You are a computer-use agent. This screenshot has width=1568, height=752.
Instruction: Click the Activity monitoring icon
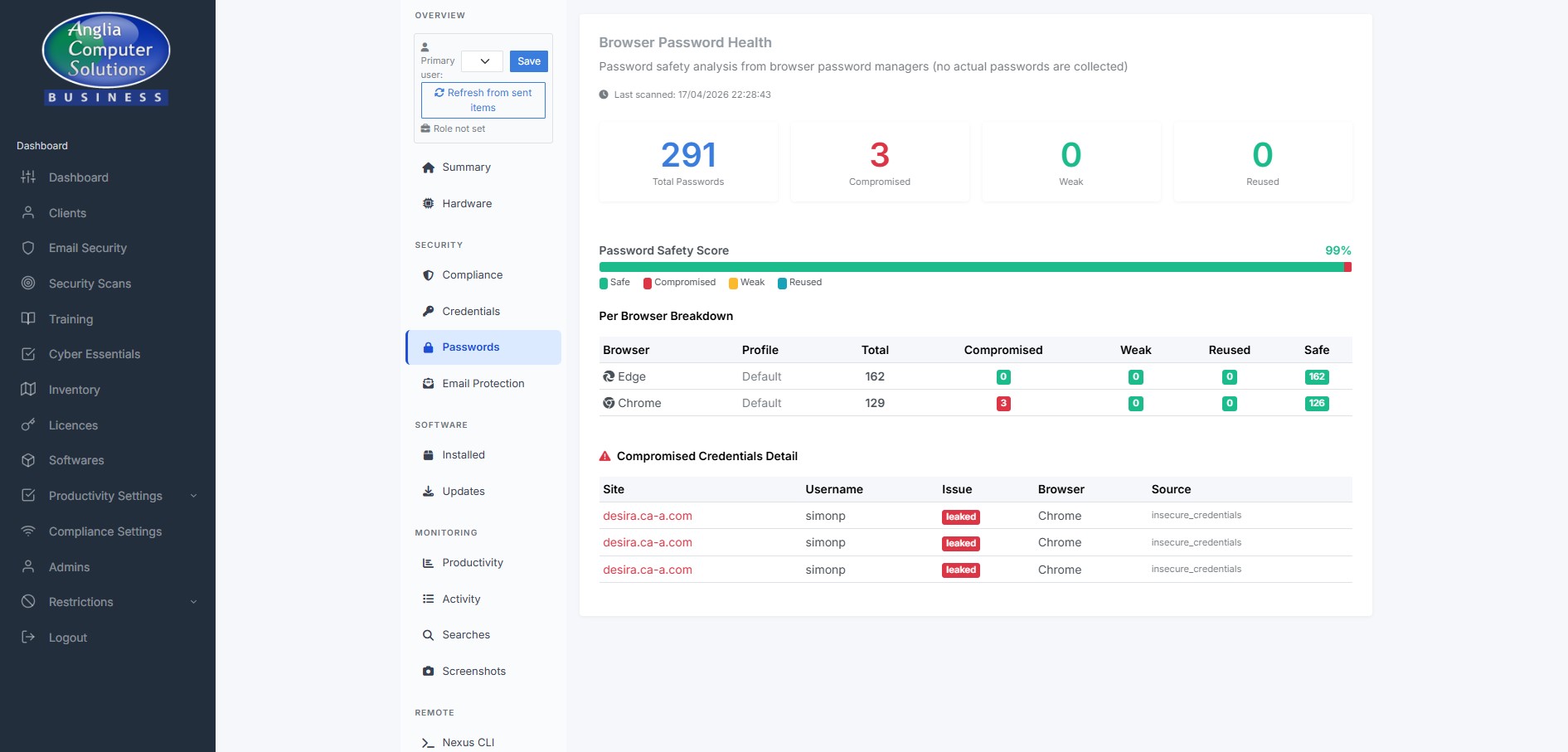tap(429, 599)
